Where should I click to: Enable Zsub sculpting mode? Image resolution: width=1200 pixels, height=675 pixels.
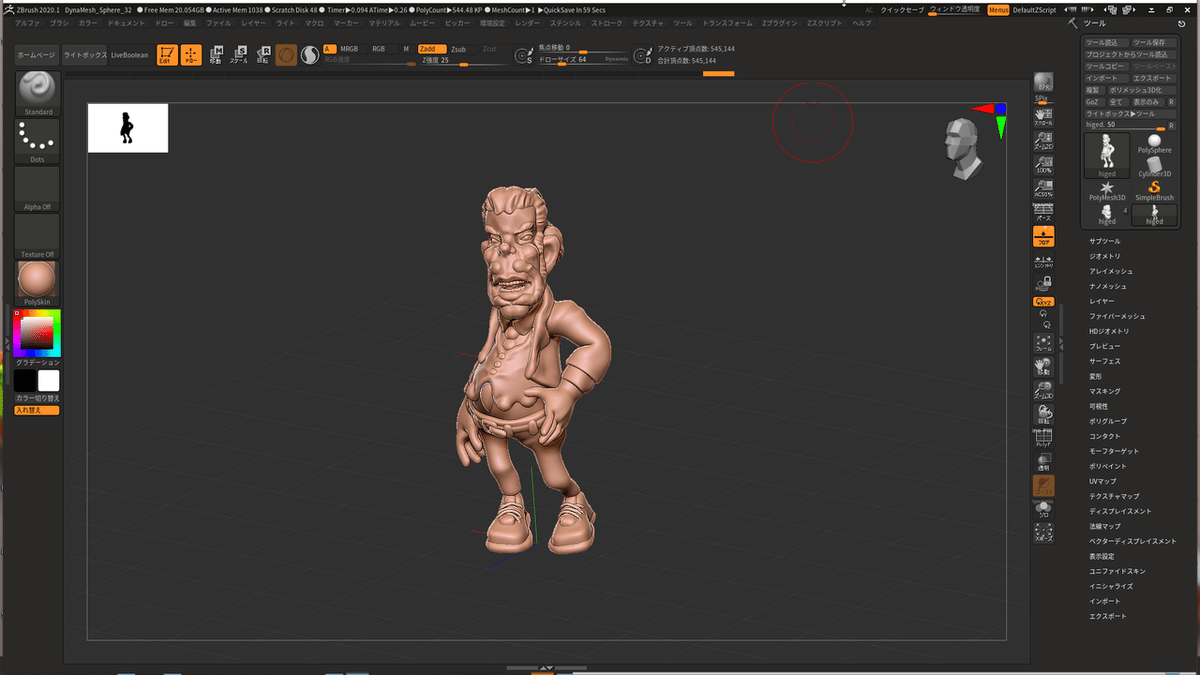pyautogui.click(x=458, y=48)
